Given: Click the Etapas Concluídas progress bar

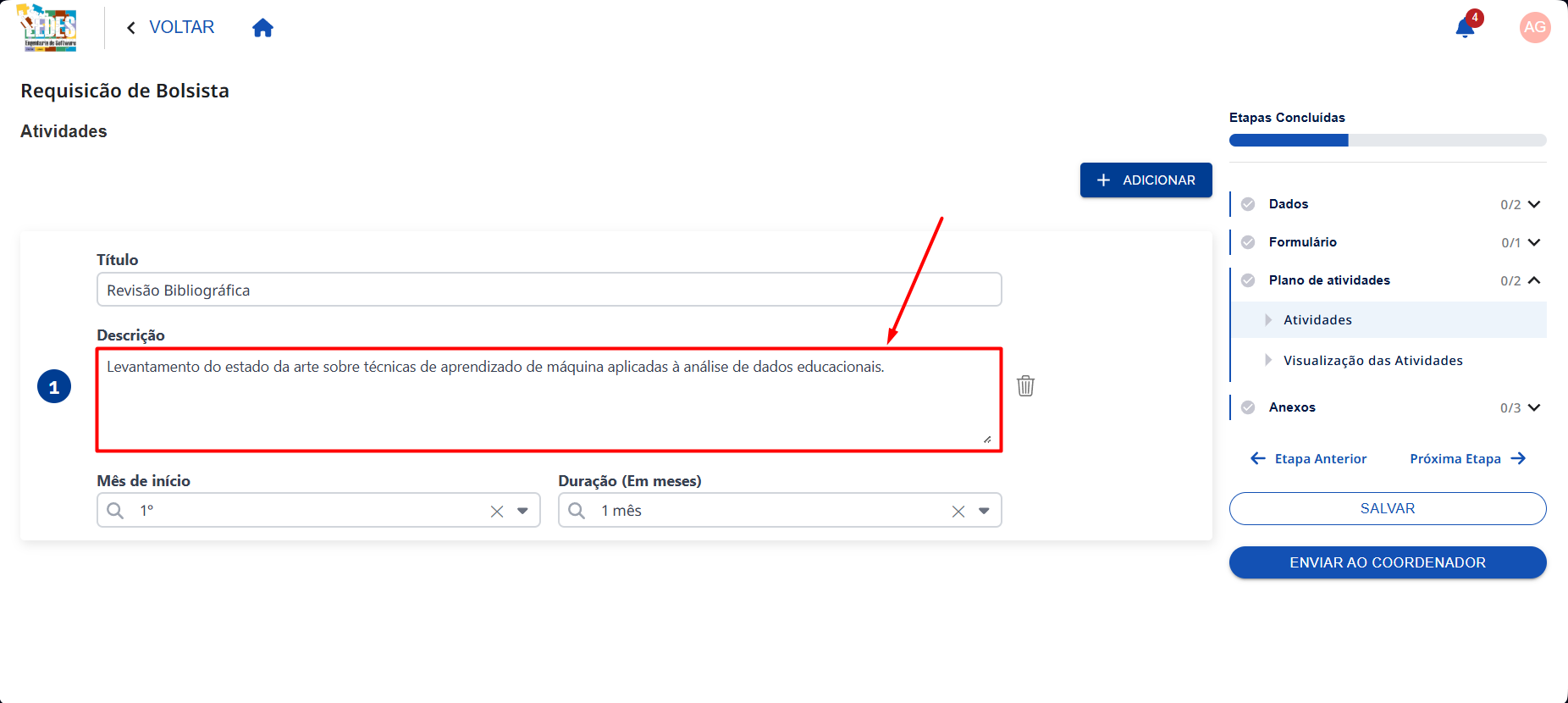Looking at the screenshot, I should [x=1388, y=141].
